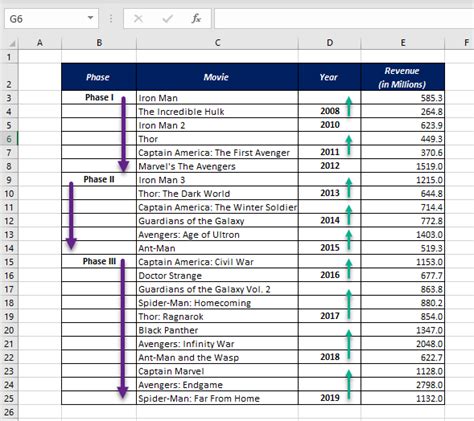Select the Doctor Strange cell

pos(217,275)
